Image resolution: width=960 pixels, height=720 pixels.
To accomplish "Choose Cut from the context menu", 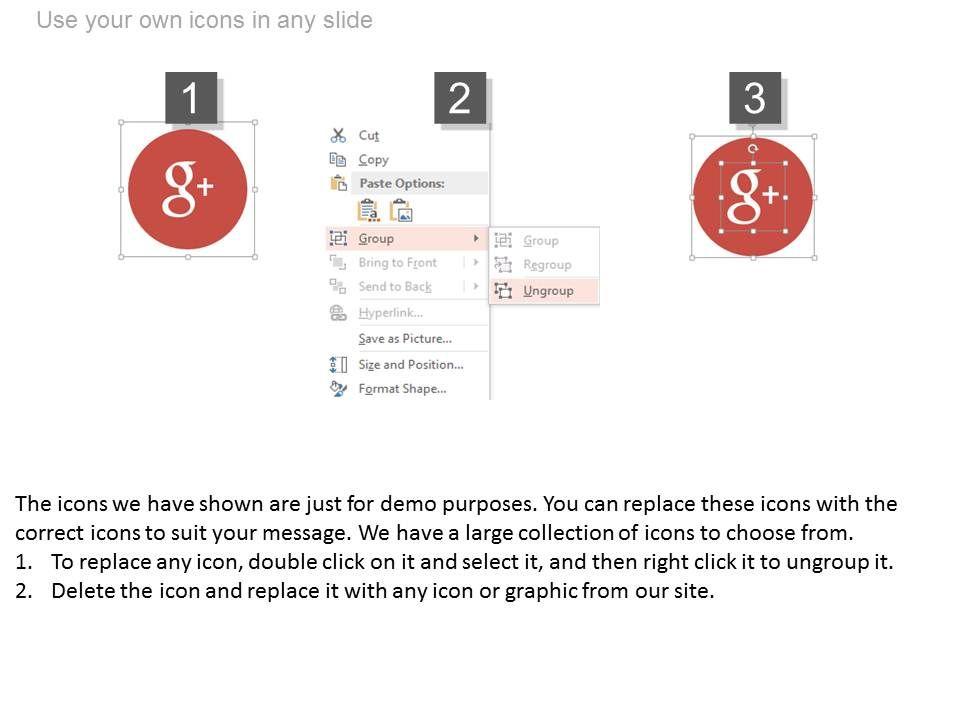I will [408, 135].
